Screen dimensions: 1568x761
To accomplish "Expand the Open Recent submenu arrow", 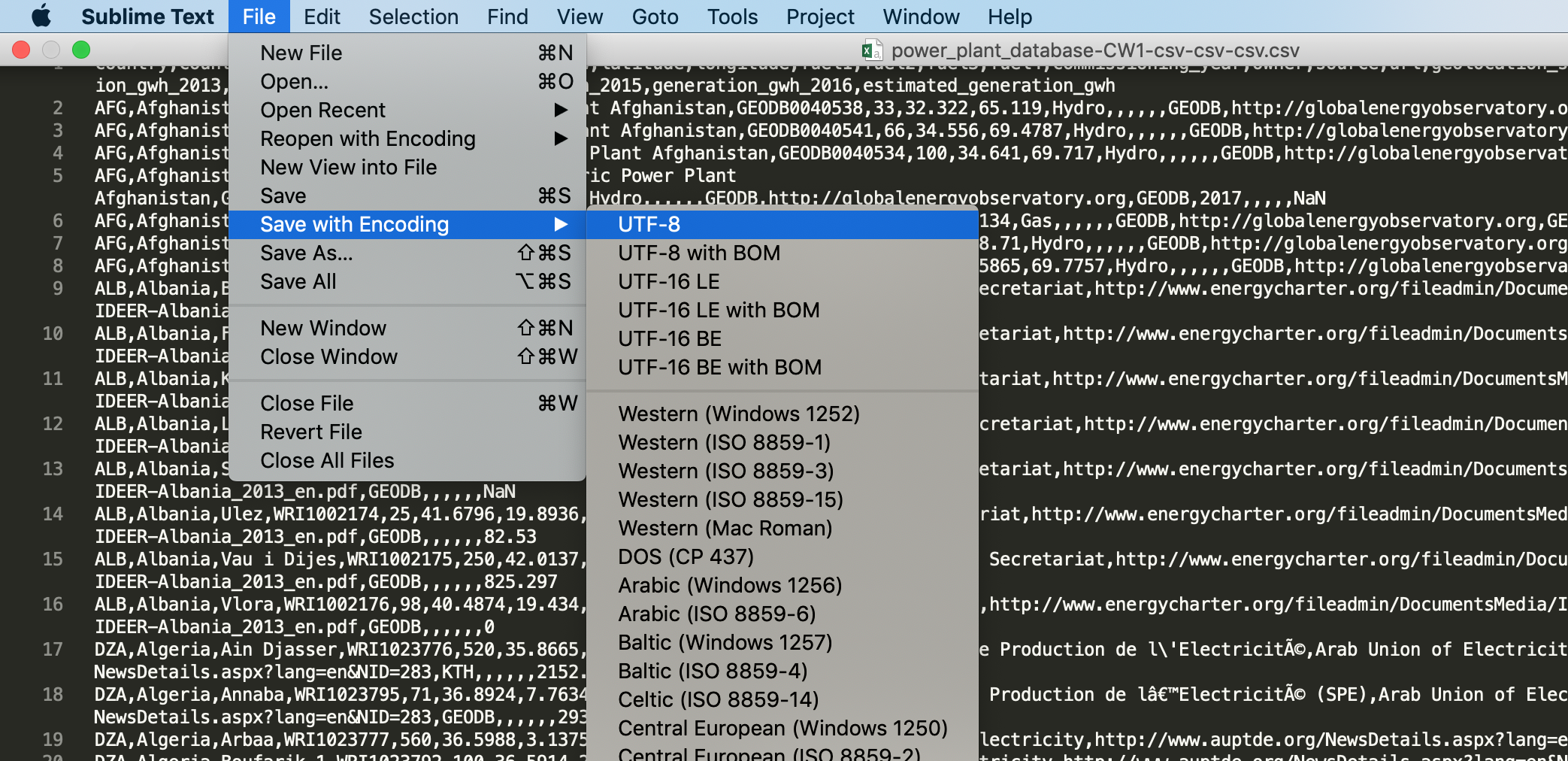I will 560,110.
